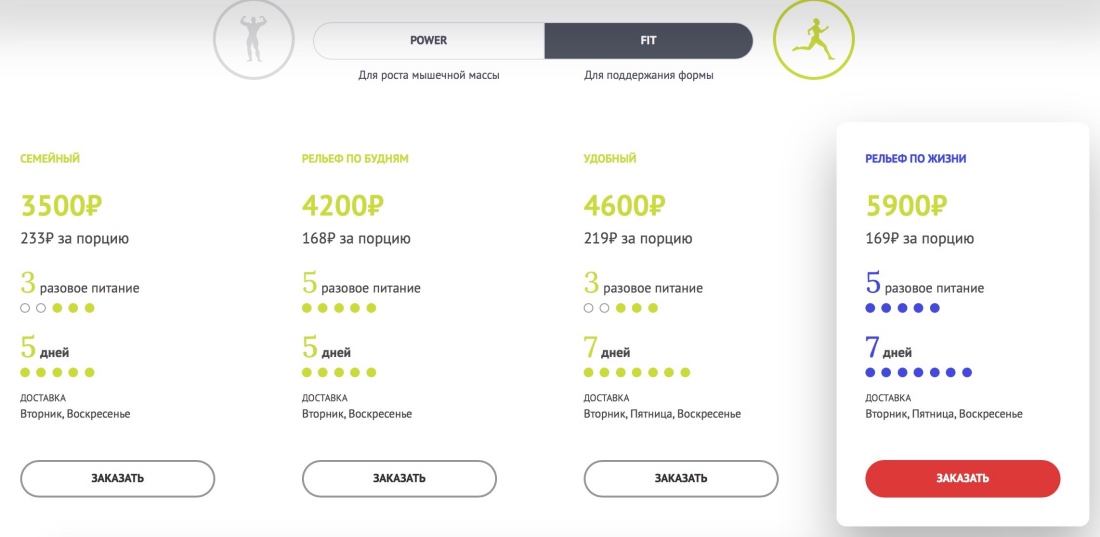Click the red Заказать button
1100x537 pixels.
962,479
